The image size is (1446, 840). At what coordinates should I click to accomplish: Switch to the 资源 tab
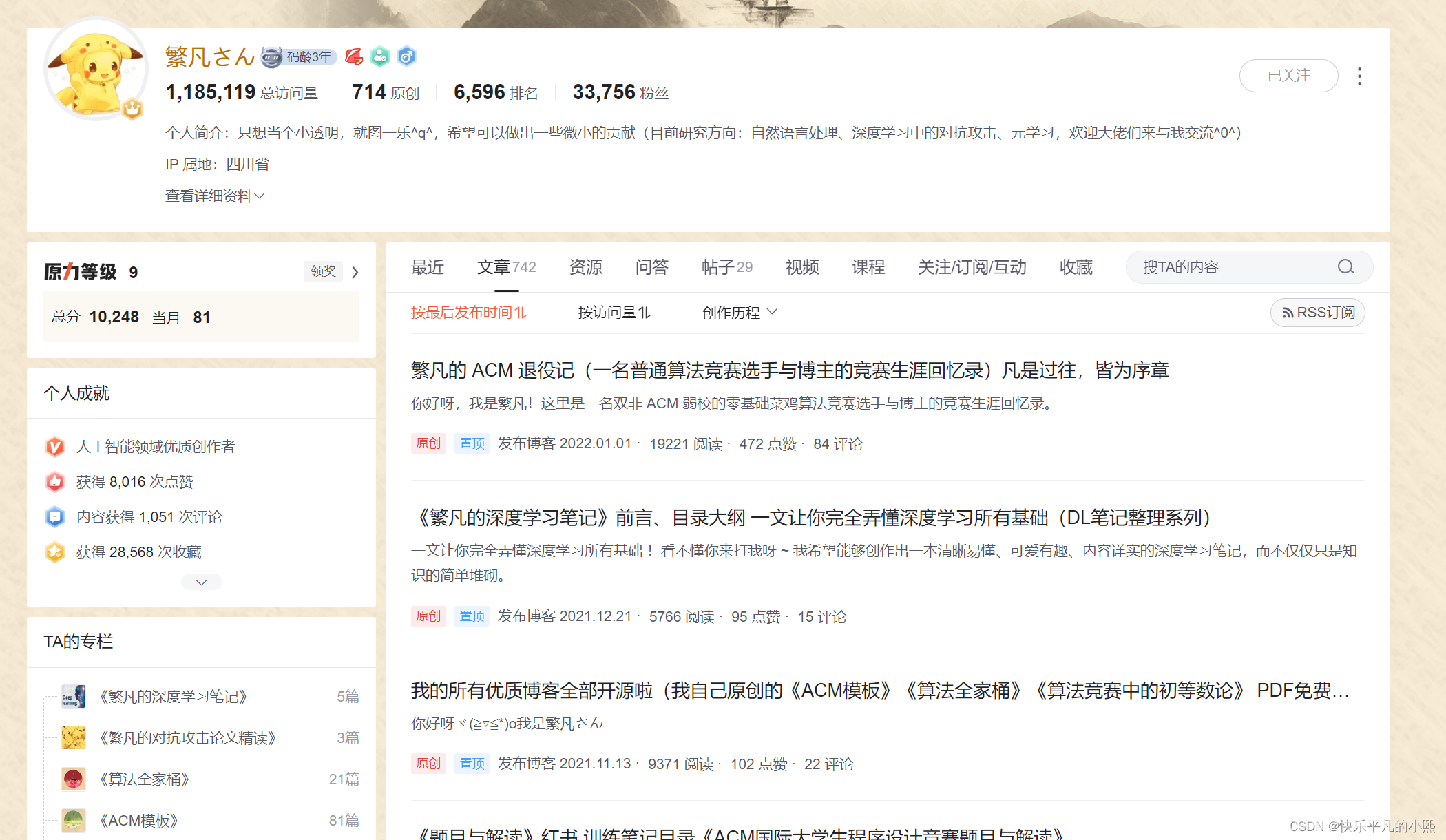pos(585,267)
